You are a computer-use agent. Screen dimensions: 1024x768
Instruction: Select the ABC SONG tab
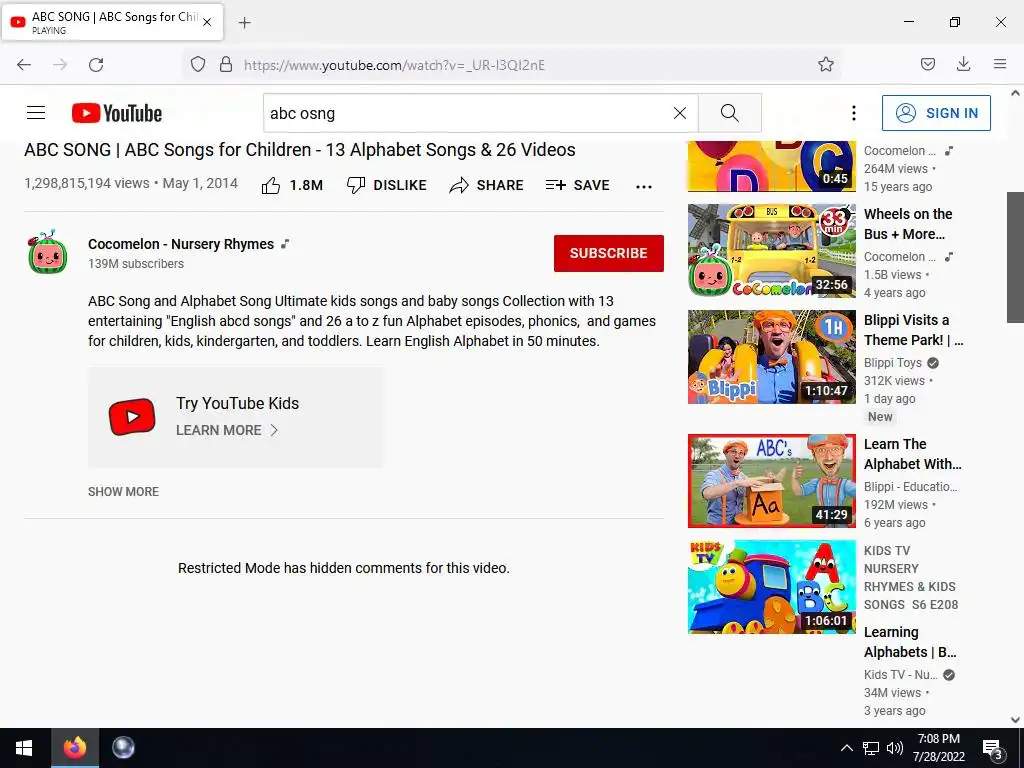tap(112, 22)
